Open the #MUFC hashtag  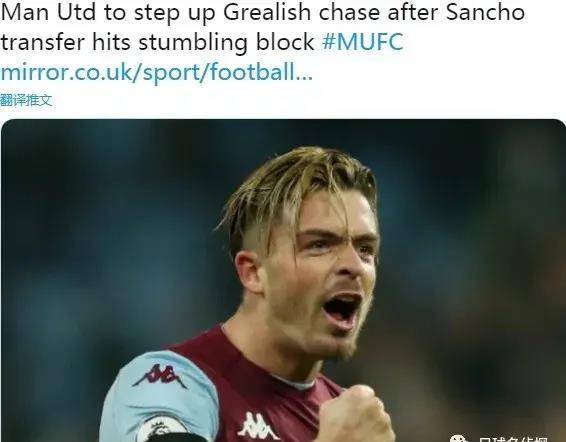(363, 42)
